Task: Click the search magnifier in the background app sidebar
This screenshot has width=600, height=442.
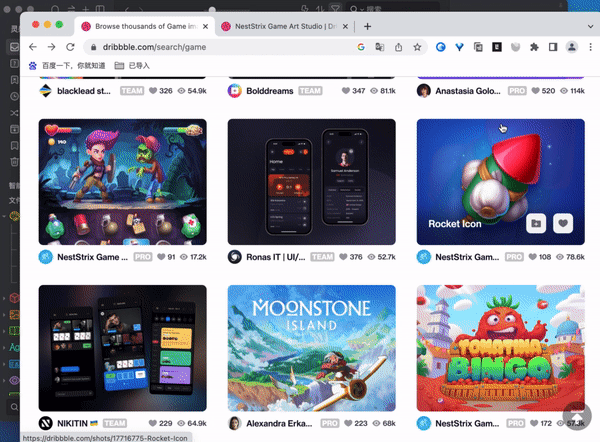Action: click(x=14, y=407)
